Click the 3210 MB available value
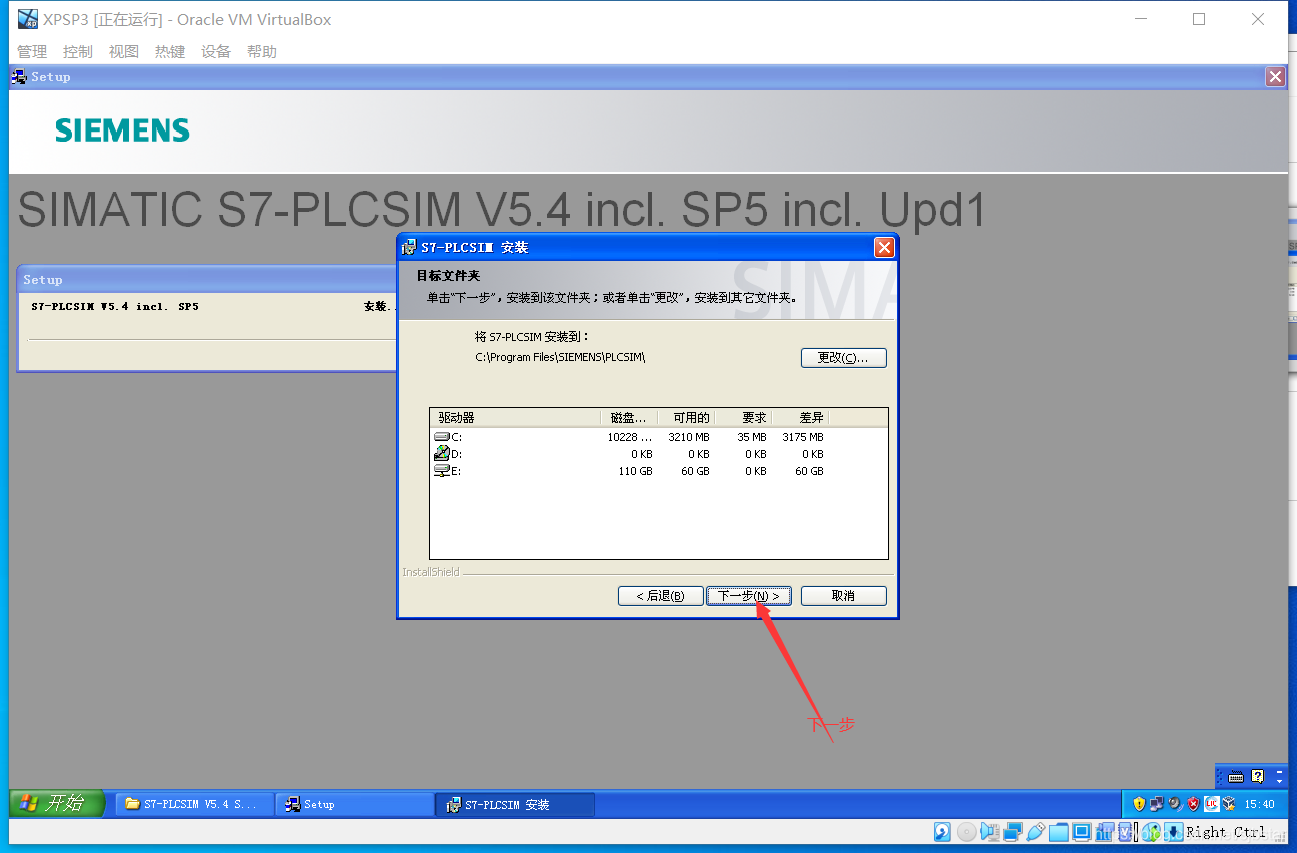The height and width of the screenshot is (853, 1297). click(689, 437)
